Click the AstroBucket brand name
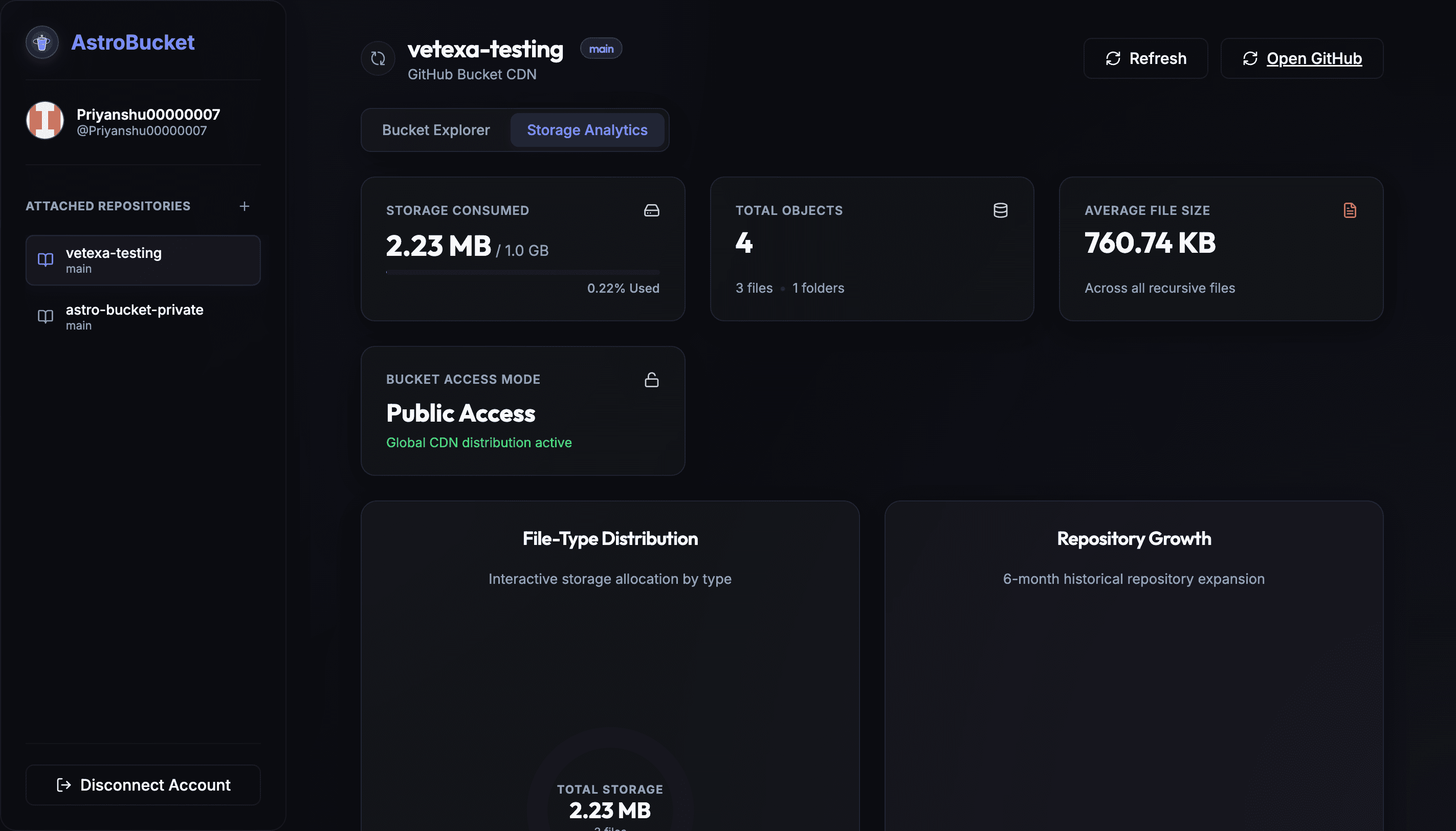 133,42
